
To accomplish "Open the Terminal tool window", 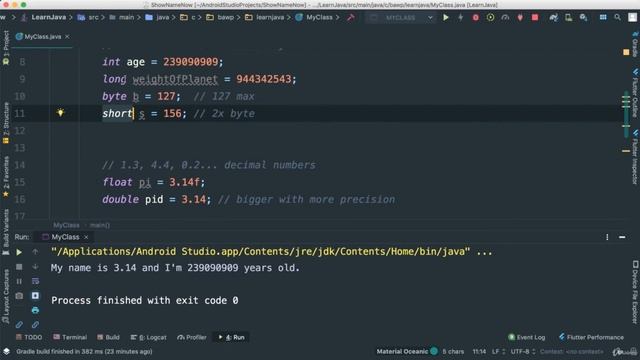I will coord(70,337).
